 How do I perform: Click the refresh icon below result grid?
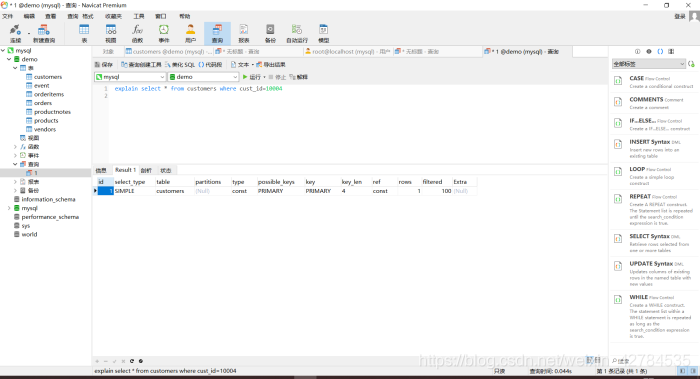click(132, 361)
